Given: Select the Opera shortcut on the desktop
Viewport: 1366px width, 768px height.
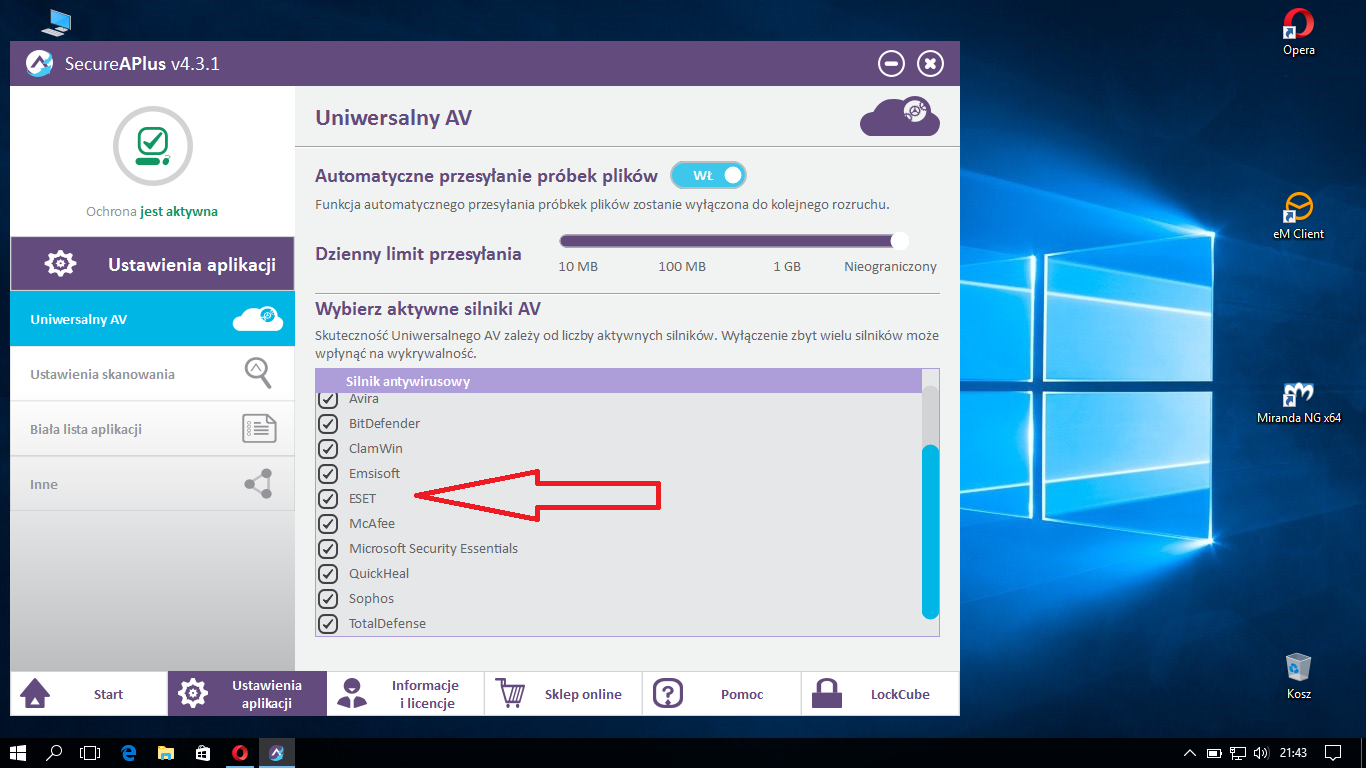Looking at the screenshot, I should [x=1299, y=32].
